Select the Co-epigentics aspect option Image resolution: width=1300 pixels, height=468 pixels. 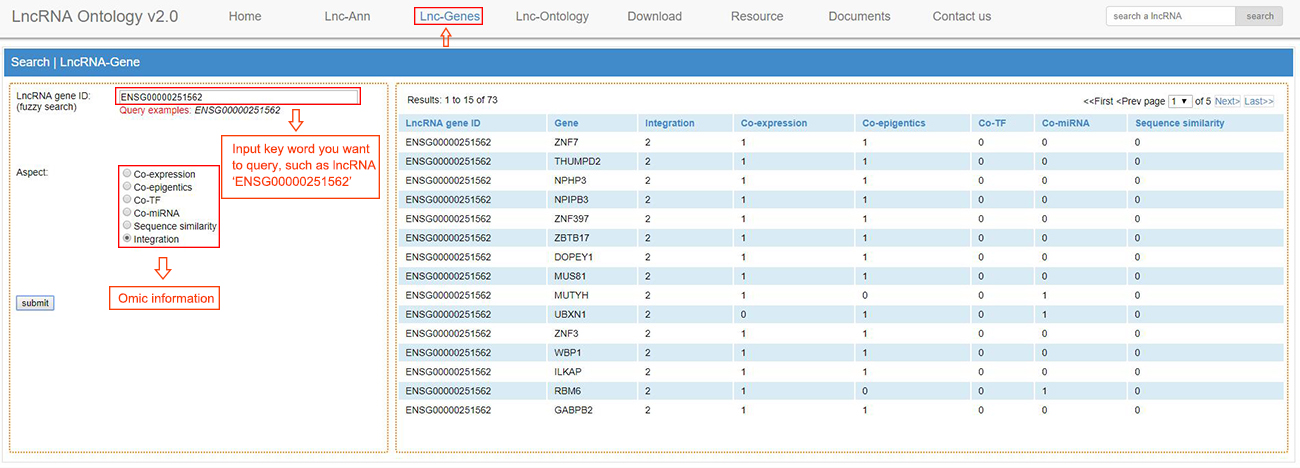[x=127, y=187]
